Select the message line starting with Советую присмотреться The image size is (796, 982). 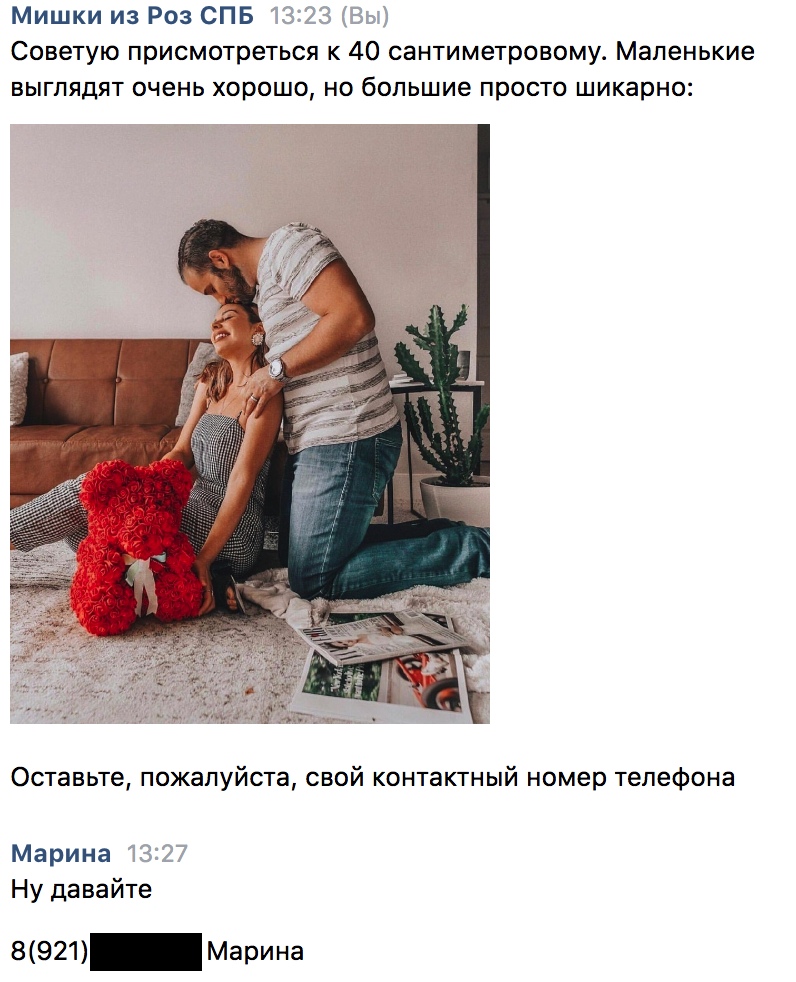[383, 52]
